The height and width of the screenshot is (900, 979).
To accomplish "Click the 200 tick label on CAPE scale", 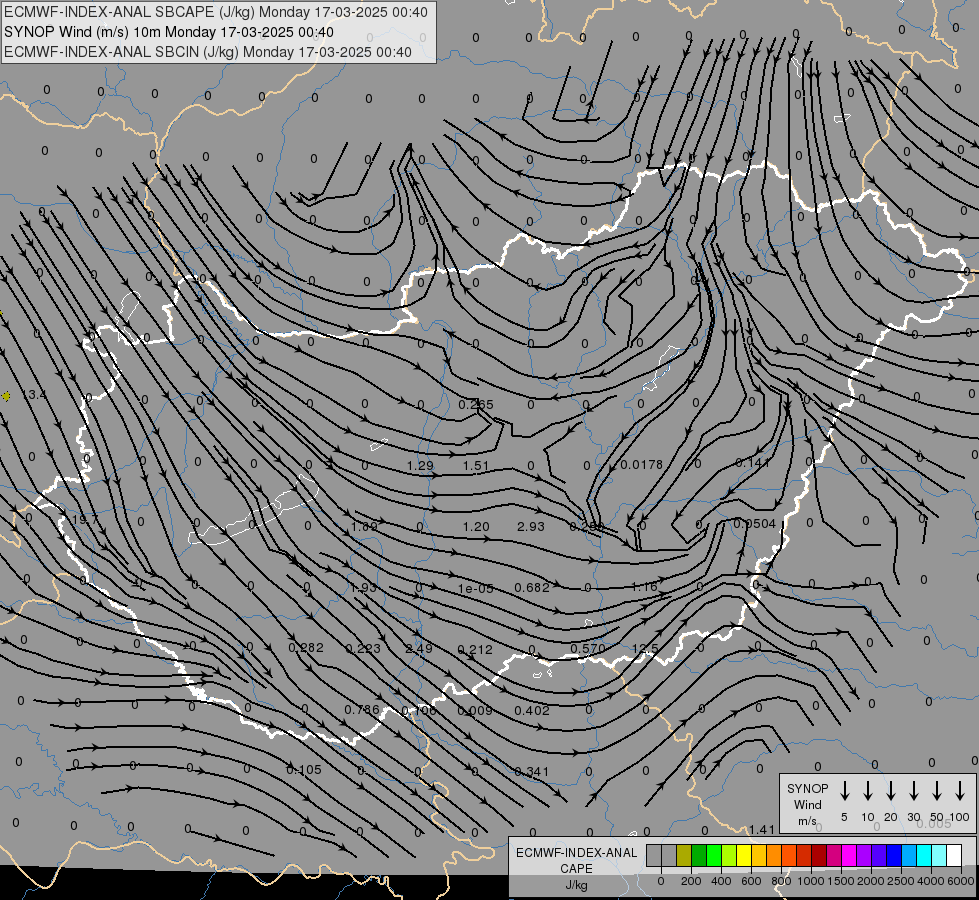I will (691, 881).
